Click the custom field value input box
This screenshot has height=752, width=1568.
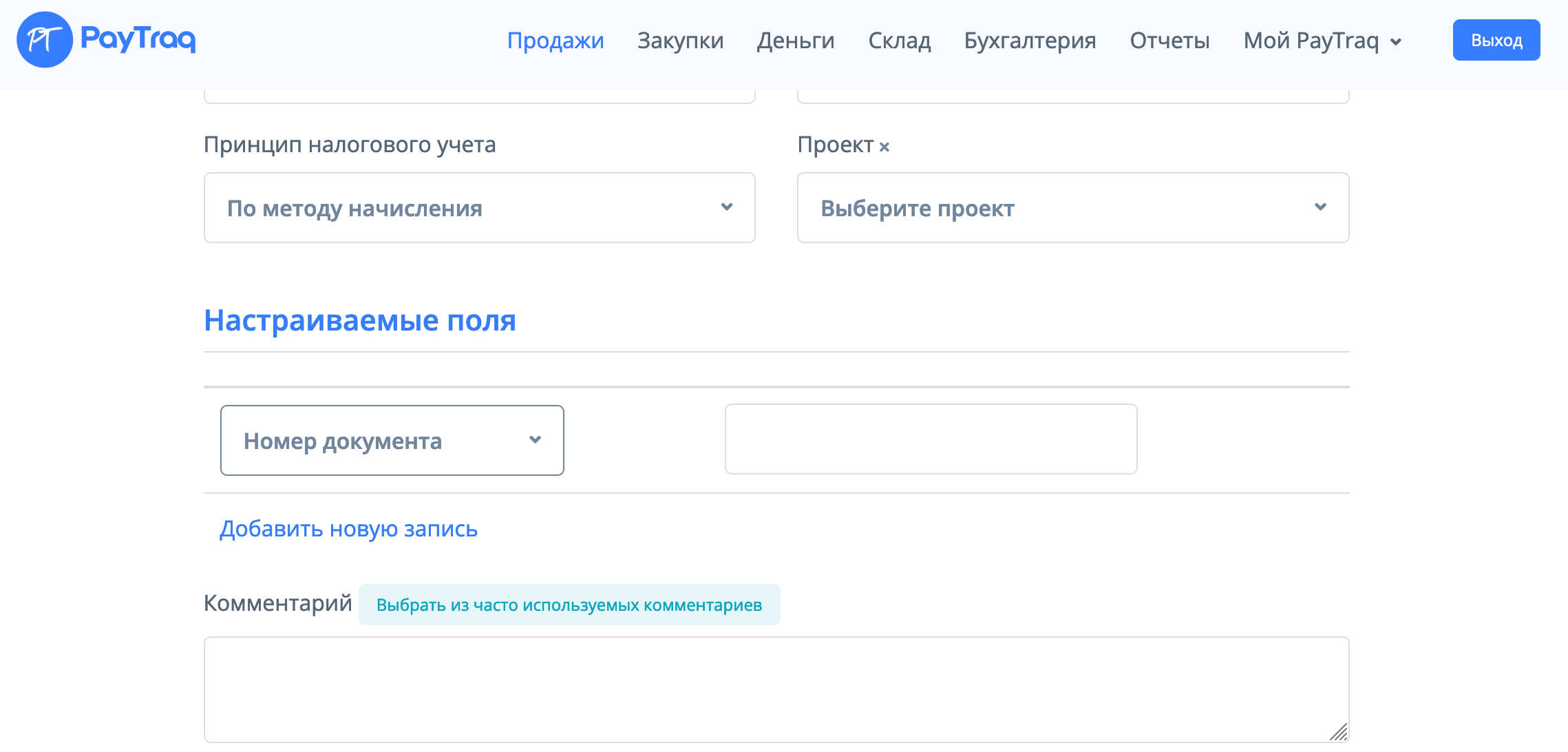(931, 439)
